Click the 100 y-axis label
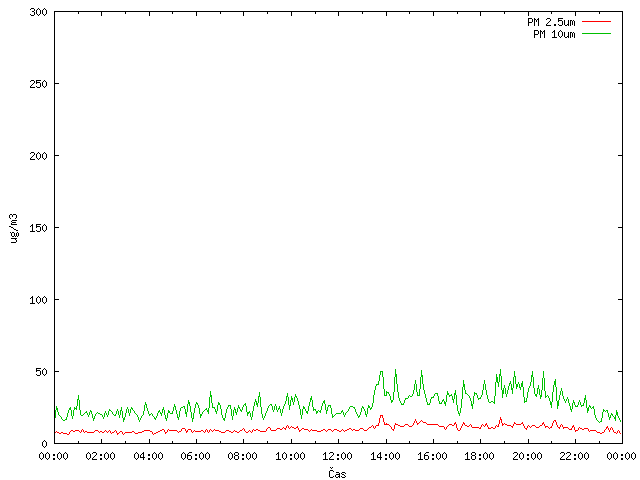 [38, 300]
